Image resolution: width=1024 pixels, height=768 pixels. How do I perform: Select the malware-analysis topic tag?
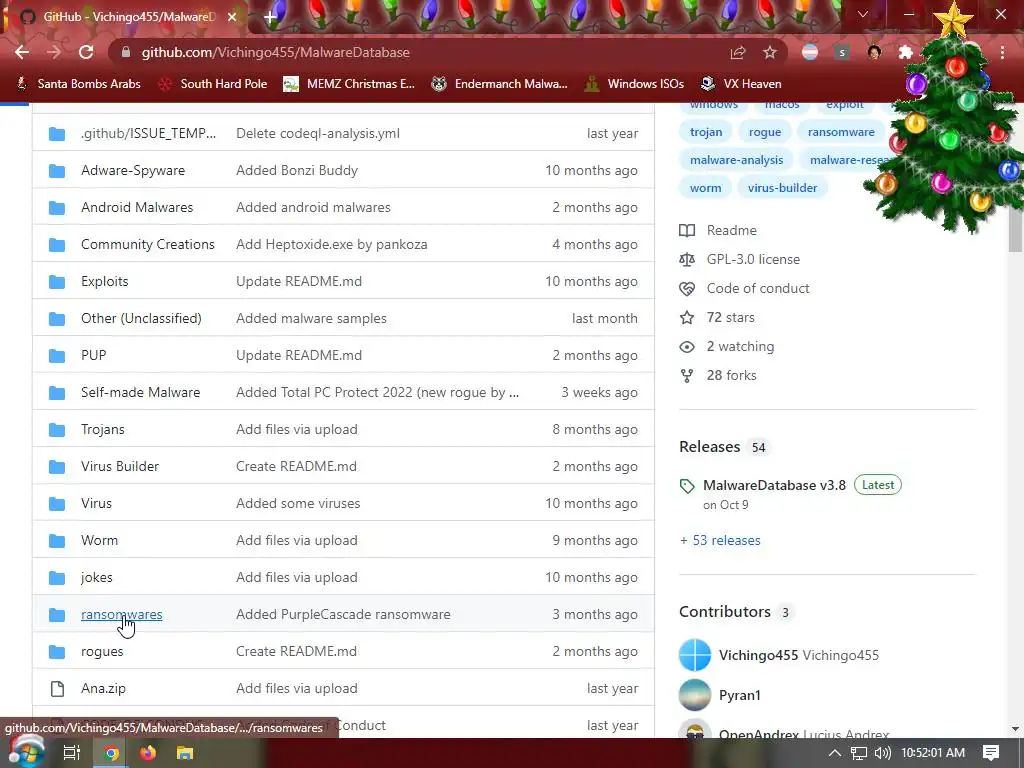[x=737, y=160]
